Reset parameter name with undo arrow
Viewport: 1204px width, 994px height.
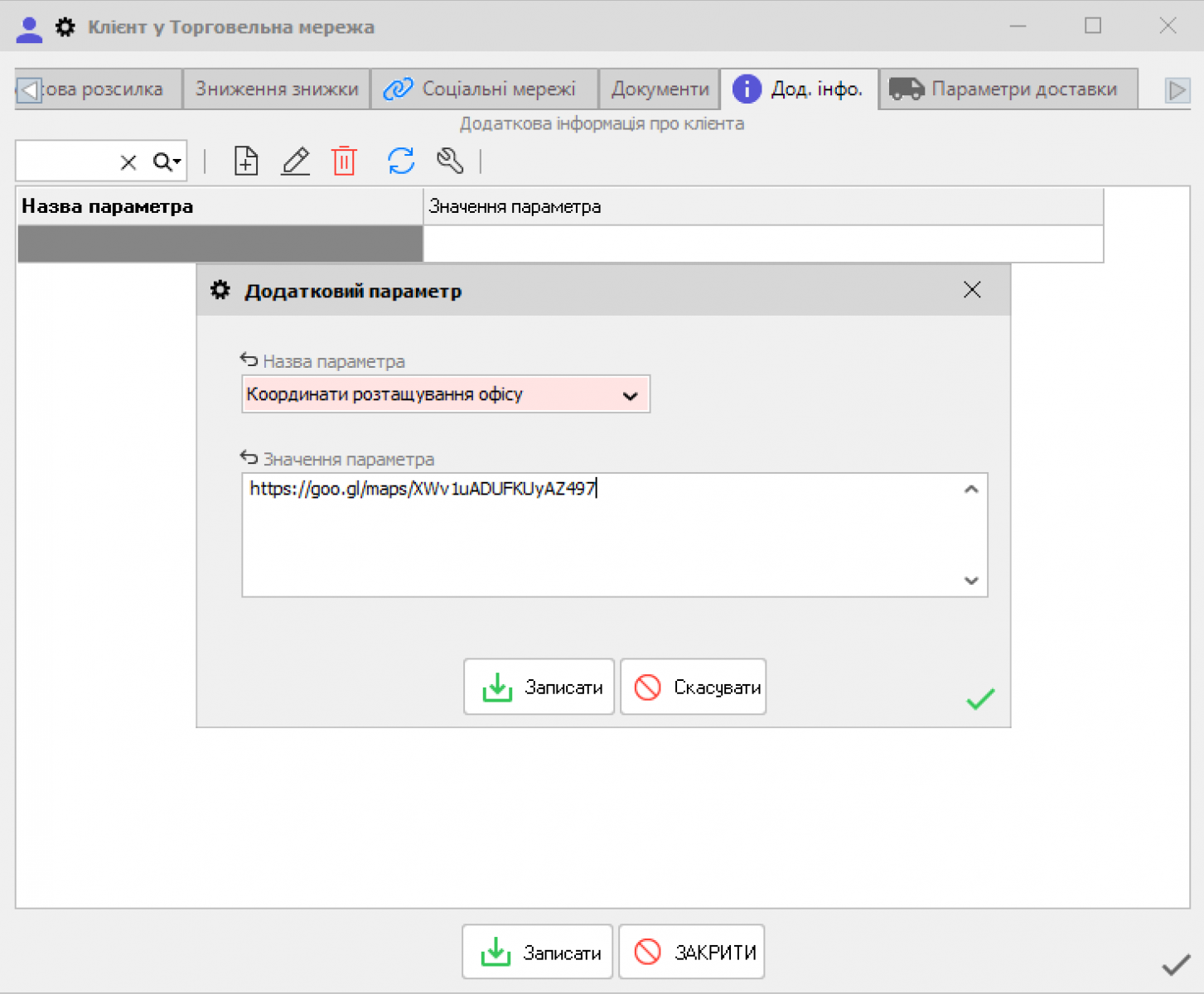pyautogui.click(x=249, y=360)
